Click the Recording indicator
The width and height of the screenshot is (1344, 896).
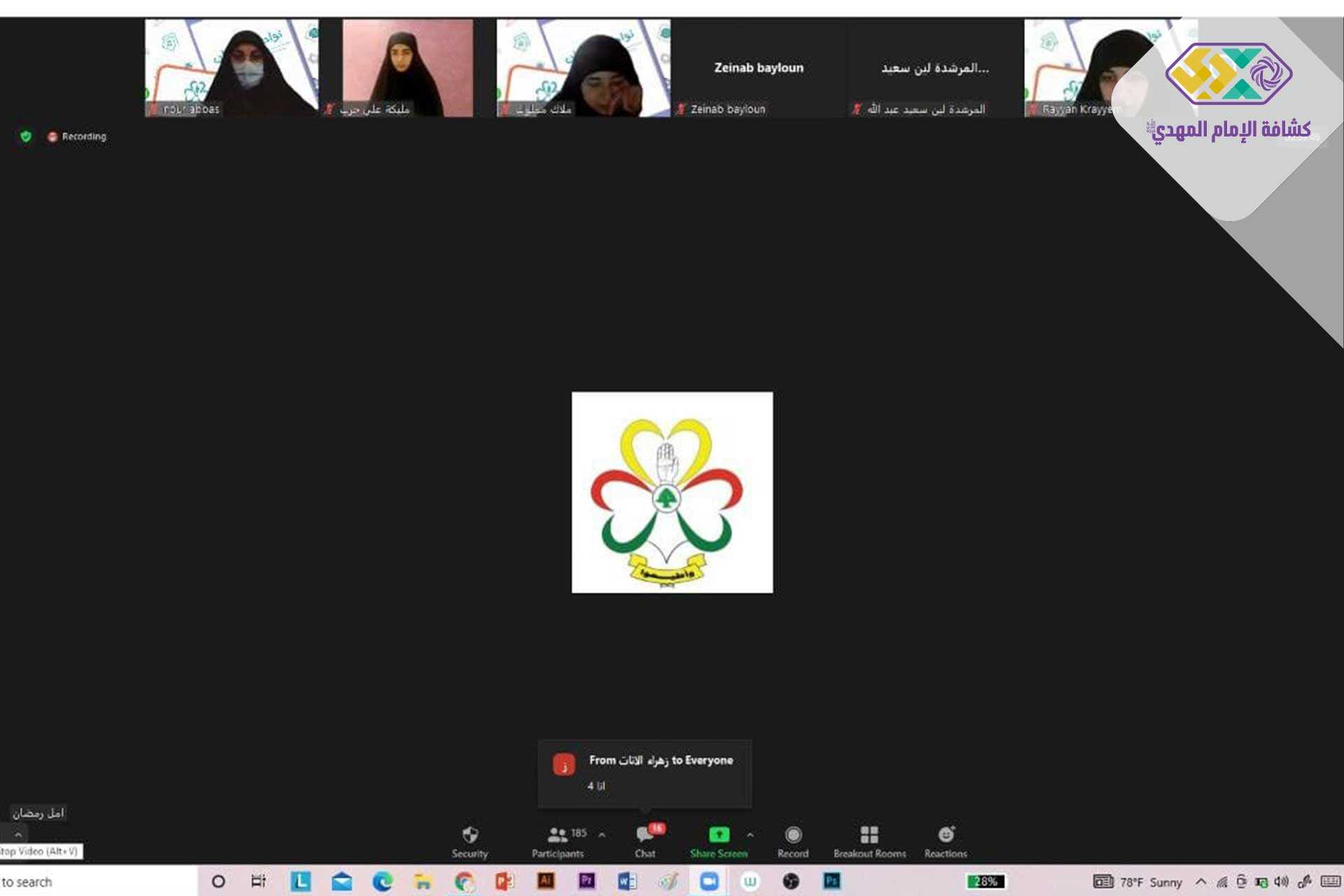[77, 136]
